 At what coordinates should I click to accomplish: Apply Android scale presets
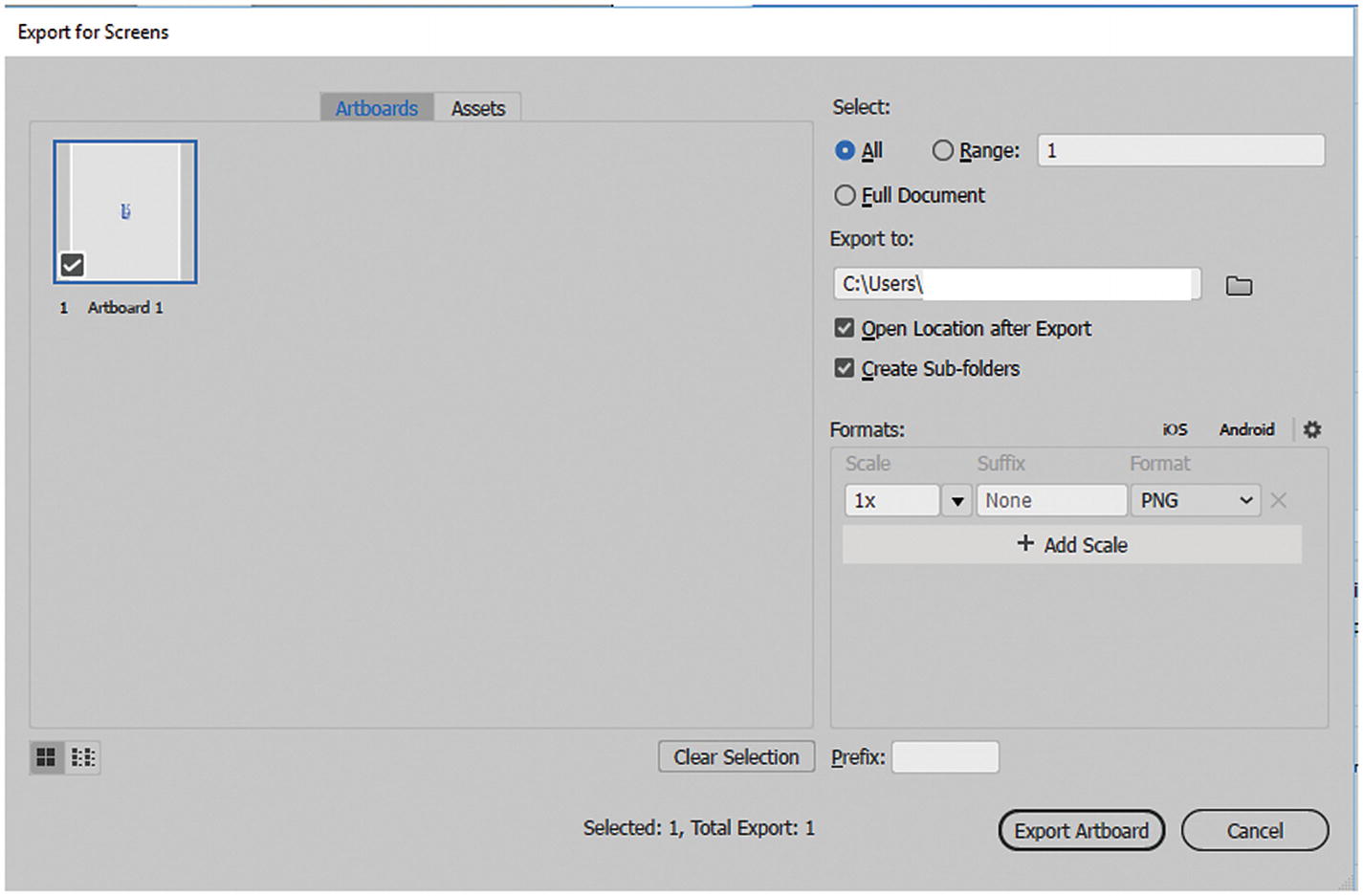(1246, 429)
